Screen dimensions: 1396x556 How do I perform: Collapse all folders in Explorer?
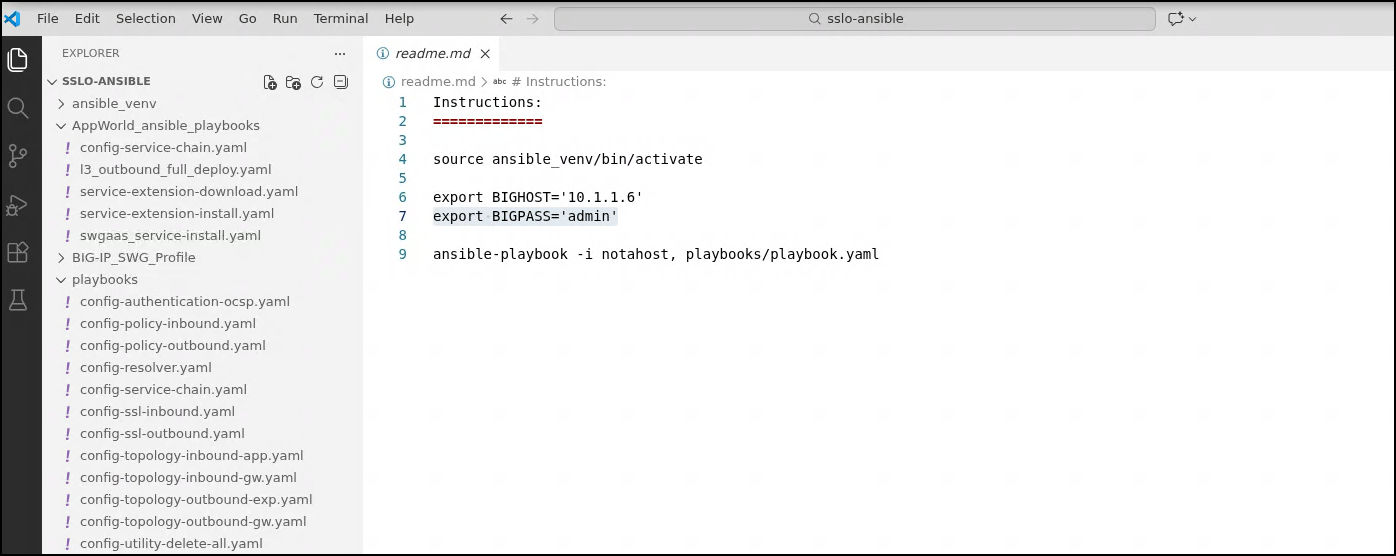pyautogui.click(x=340, y=82)
